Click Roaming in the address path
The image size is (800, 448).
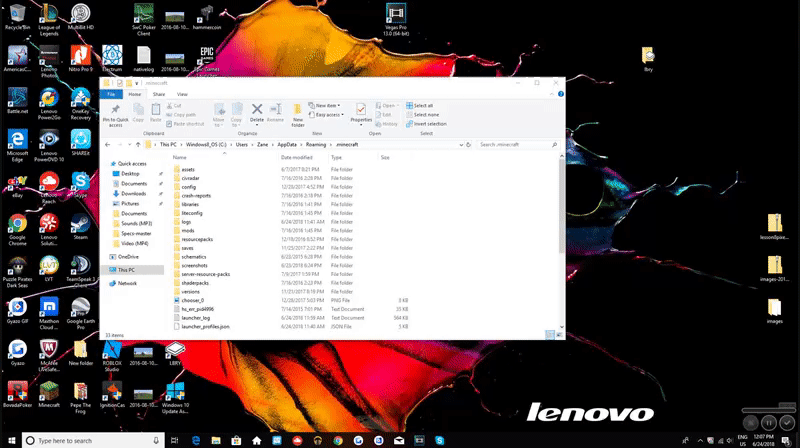pyautogui.click(x=316, y=145)
